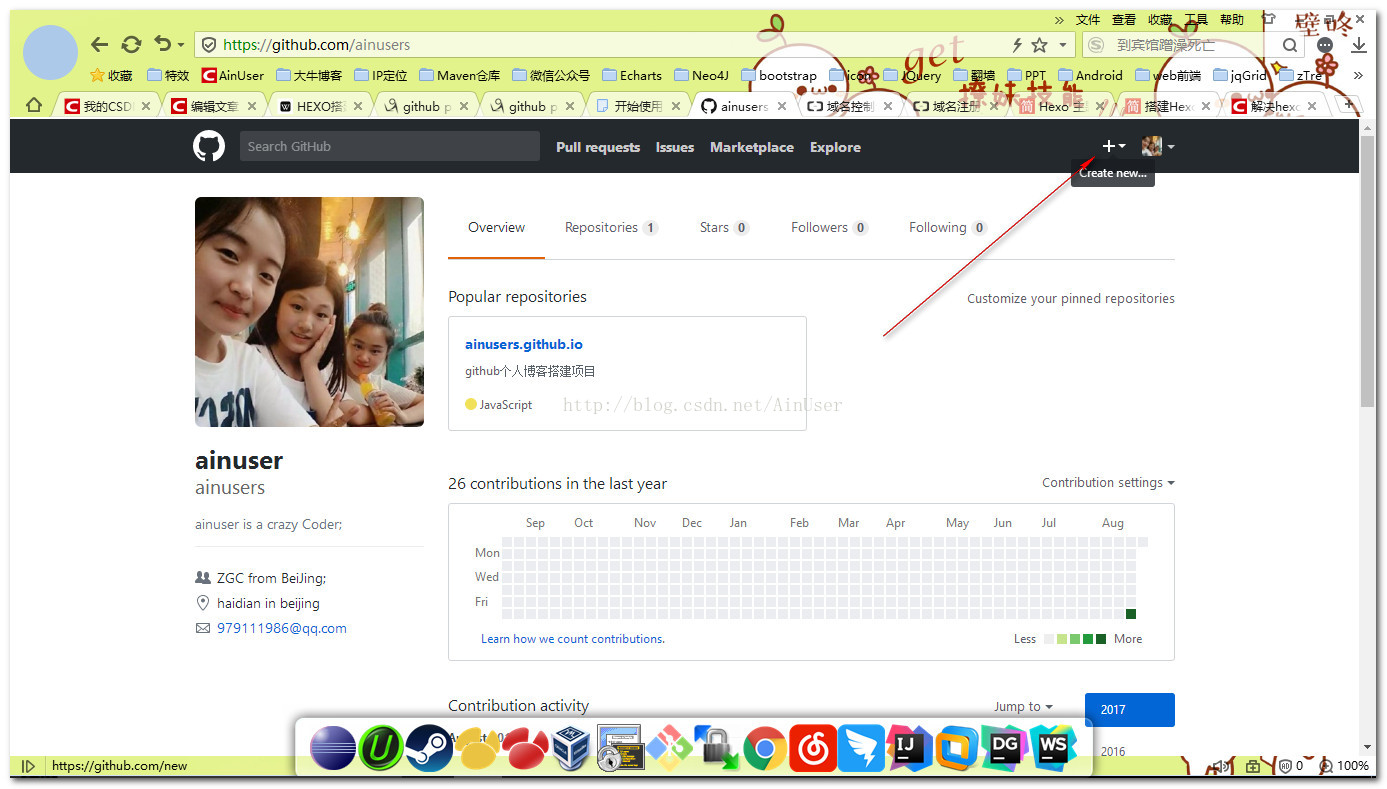Open Pull requests in GitHub header
Image resolution: width=1387 pixels, height=789 pixels.
coord(598,147)
